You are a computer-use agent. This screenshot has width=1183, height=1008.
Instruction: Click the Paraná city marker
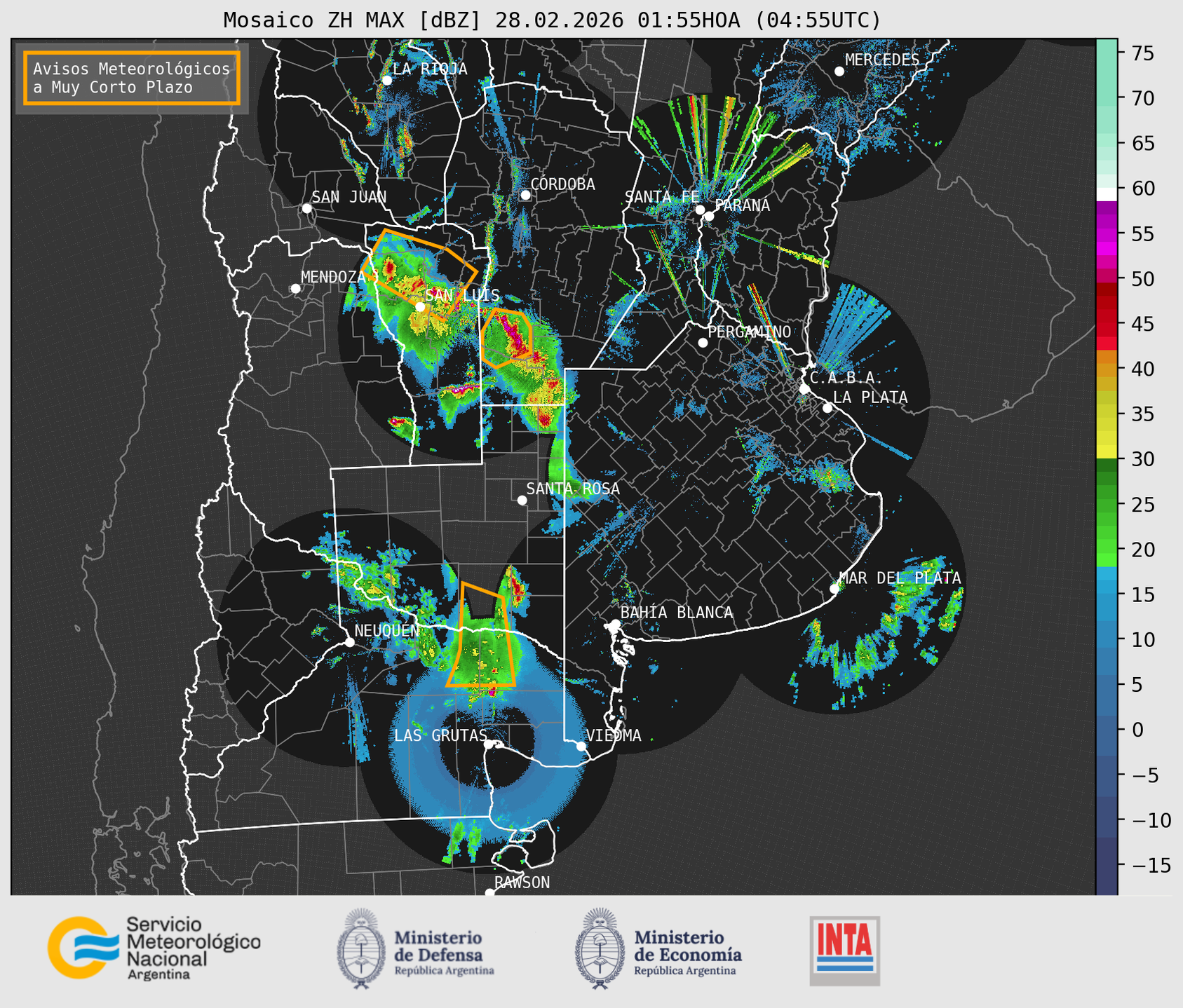click(x=709, y=216)
